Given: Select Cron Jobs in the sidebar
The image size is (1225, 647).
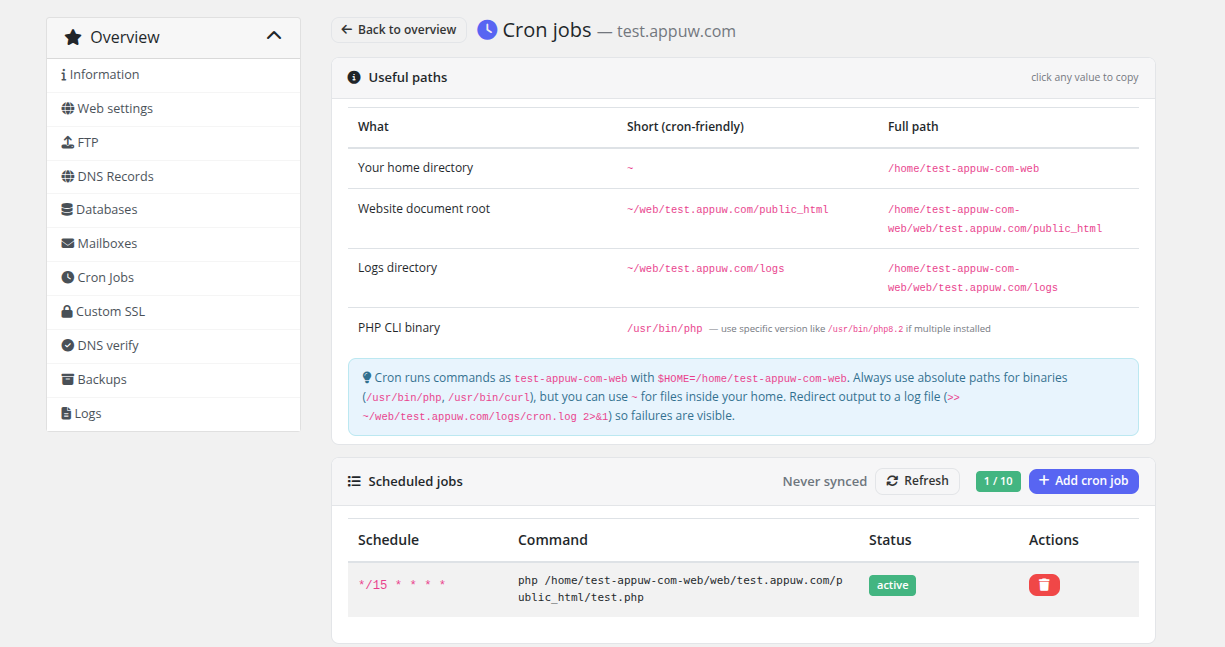Looking at the screenshot, I should coord(173,278).
